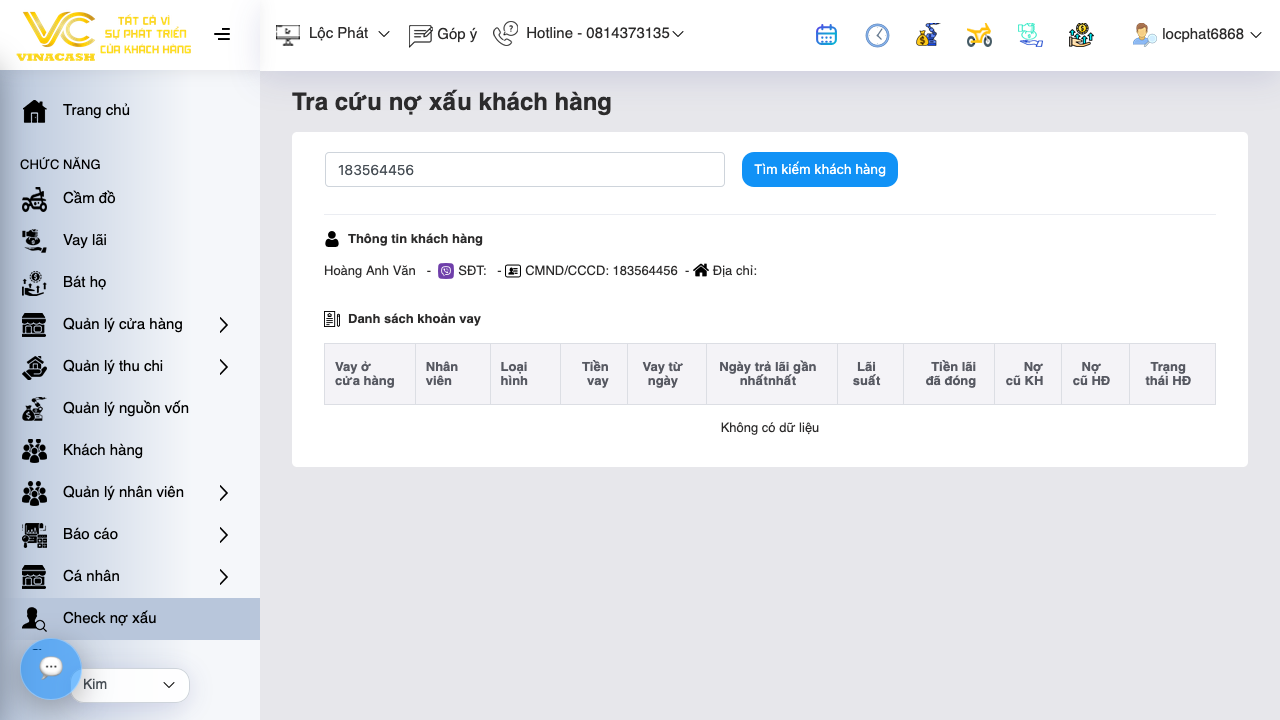
Task: Click the Lãi suất column header
Action: coord(870,374)
